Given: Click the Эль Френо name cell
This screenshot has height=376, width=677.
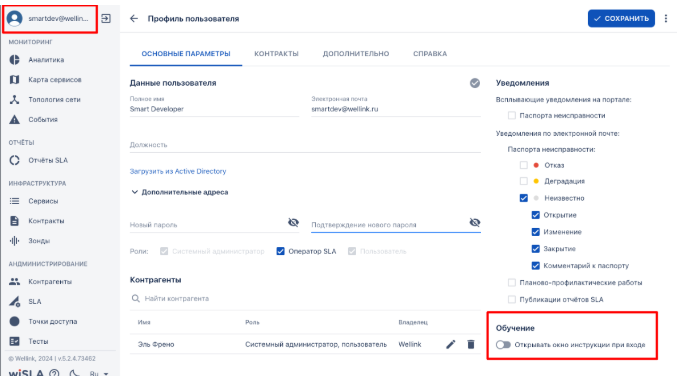Looking at the screenshot, I should tap(156, 344).
